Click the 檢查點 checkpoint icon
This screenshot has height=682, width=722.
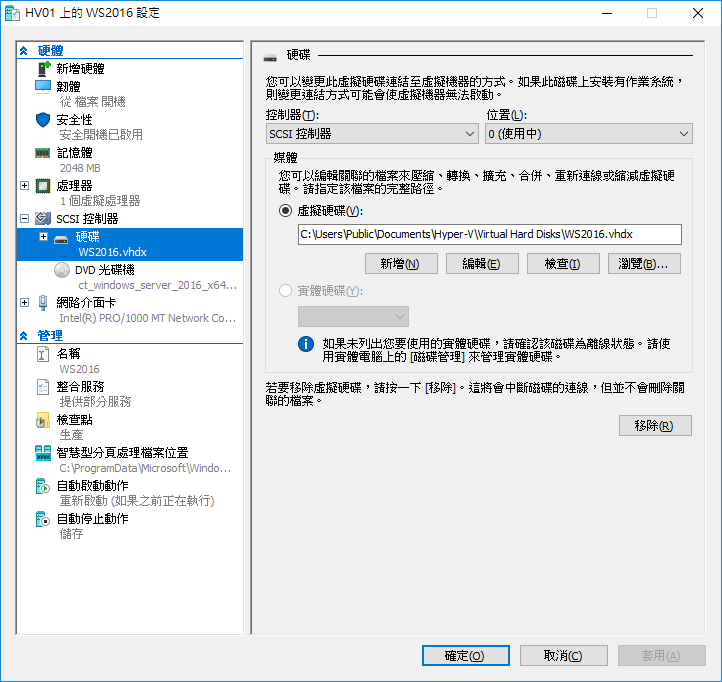43,420
